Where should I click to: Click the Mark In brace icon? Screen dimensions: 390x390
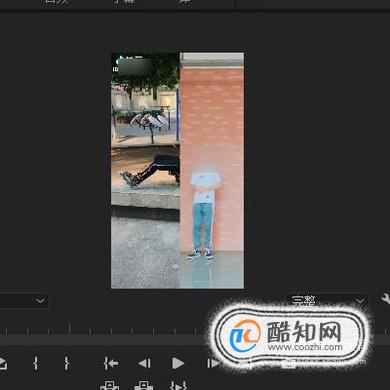click(36, 363)
